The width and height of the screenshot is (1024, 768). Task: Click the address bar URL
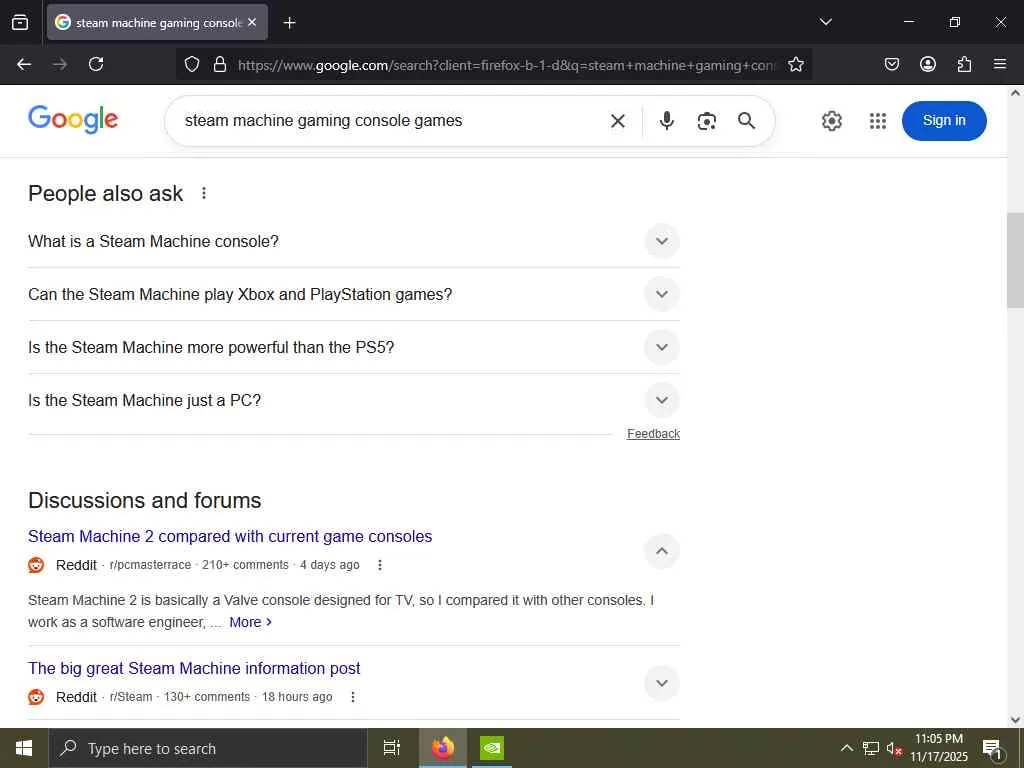tap(506, 65)
